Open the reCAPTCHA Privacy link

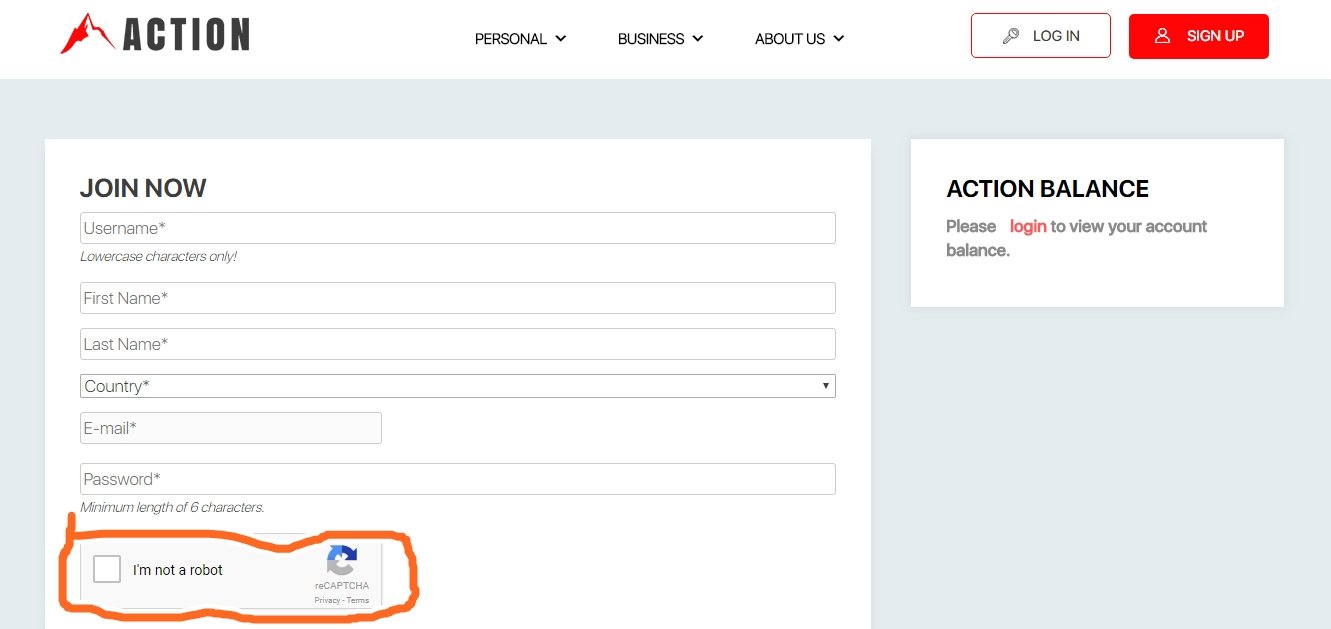click(x=327, y=601)
